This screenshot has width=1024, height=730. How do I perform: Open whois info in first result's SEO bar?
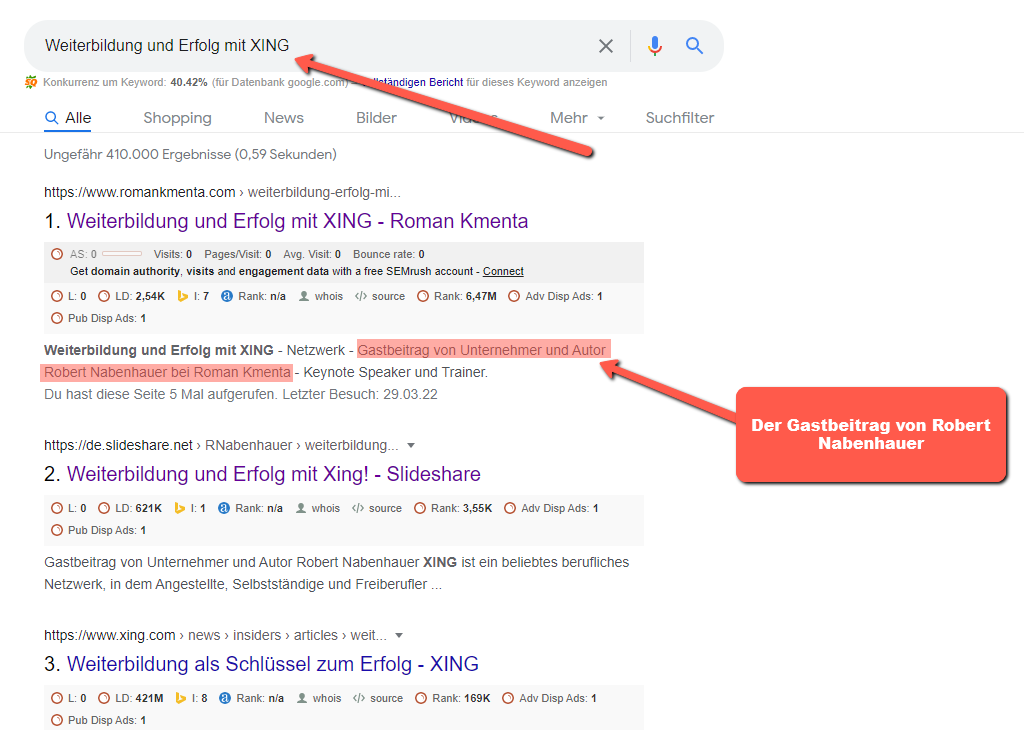320,296
